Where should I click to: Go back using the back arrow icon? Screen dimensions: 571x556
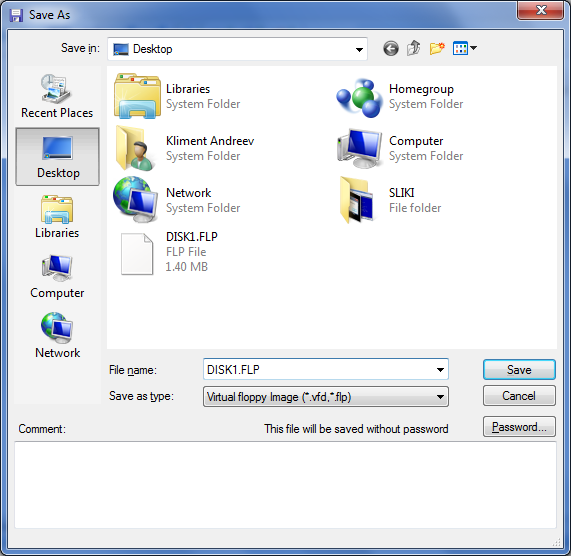391,48
